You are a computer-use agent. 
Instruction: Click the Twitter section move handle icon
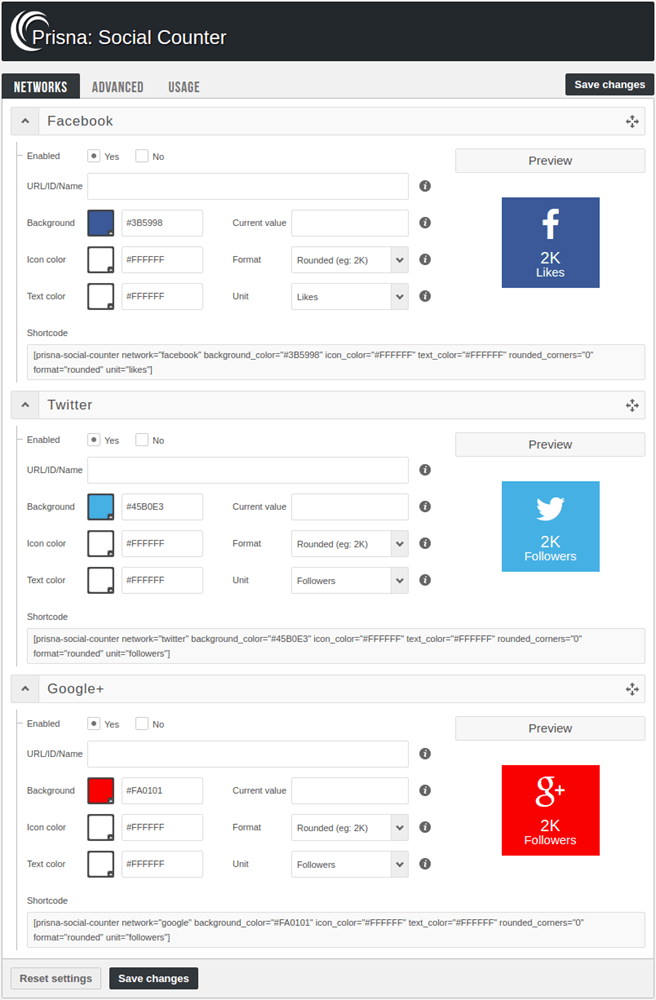[632, 405]
